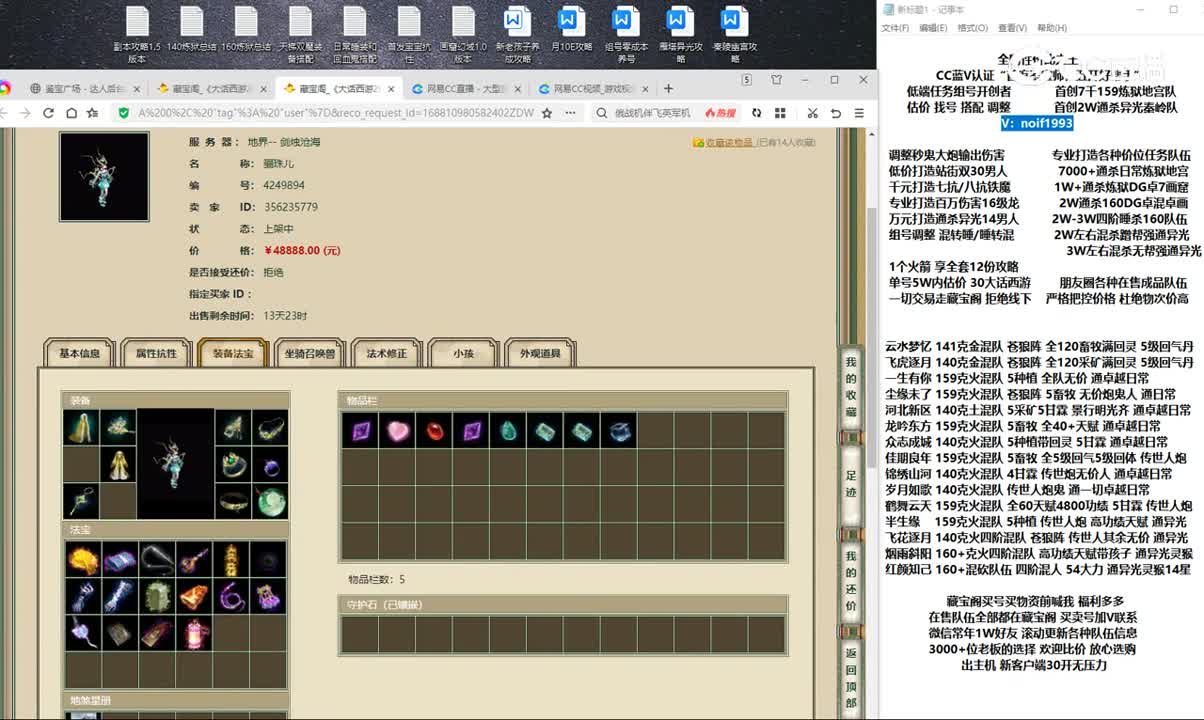
Task: Open the 坐骑召唤兽 tab
Action: point(309,353)
